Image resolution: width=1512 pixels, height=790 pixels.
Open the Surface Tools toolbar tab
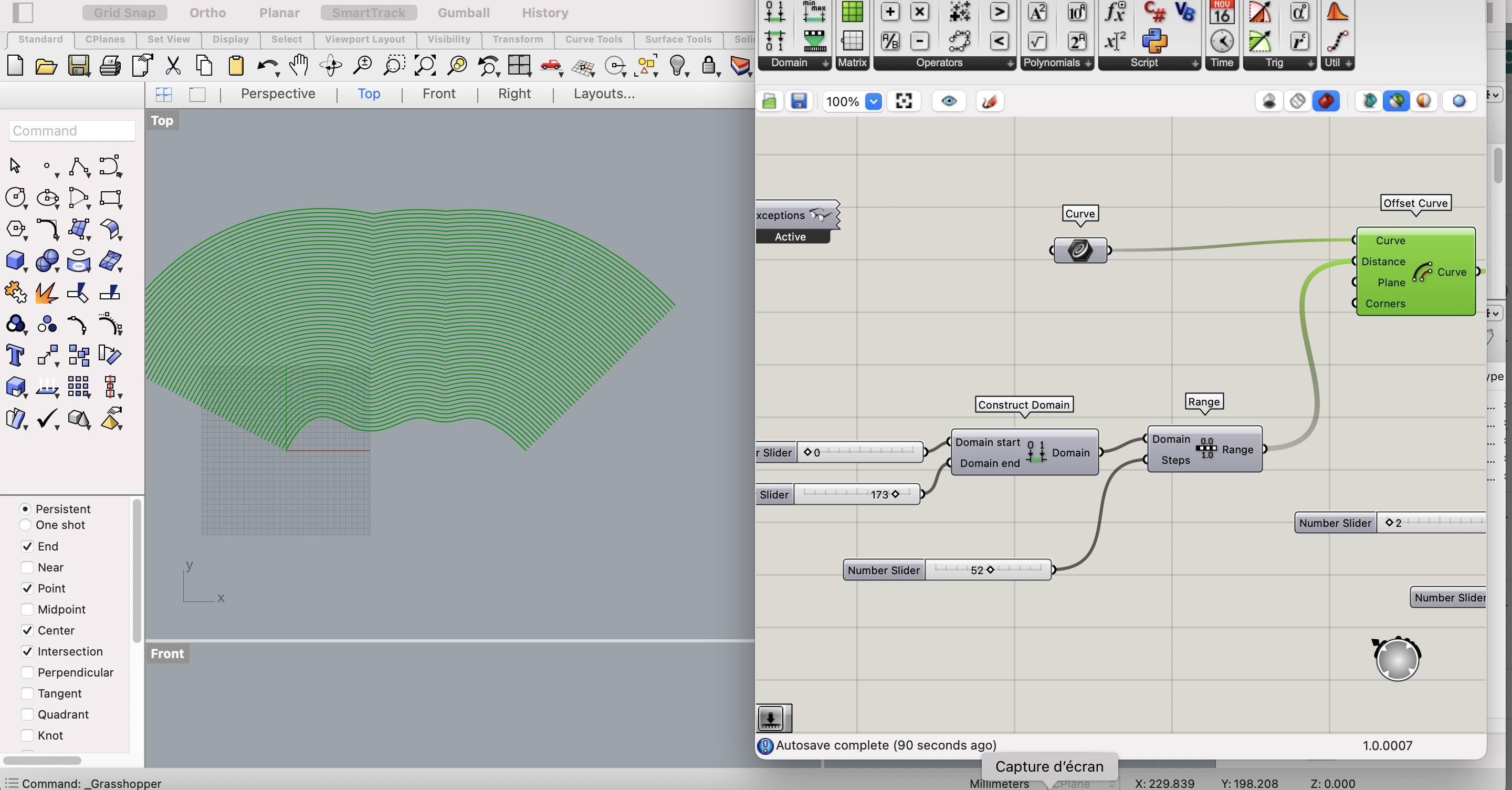(678, 39)
